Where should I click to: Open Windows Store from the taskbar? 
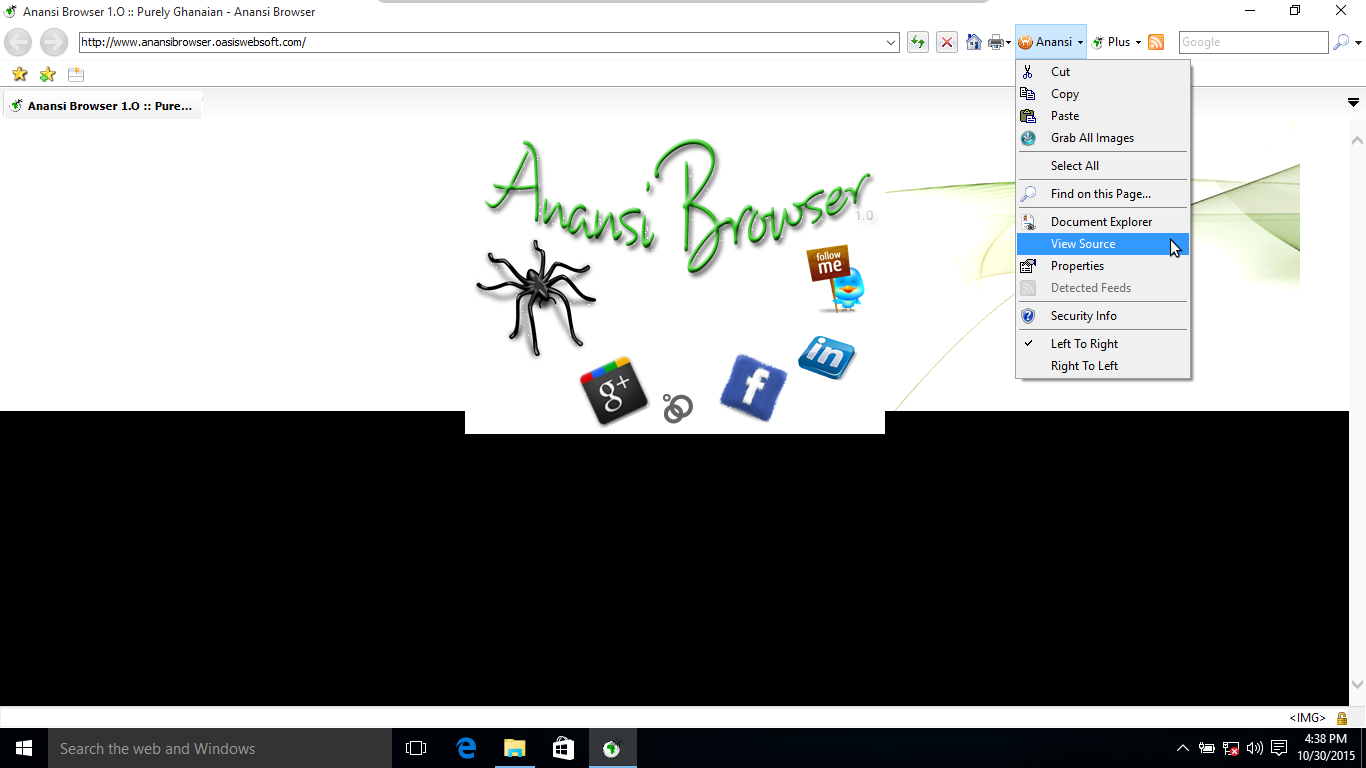(563, 748)
